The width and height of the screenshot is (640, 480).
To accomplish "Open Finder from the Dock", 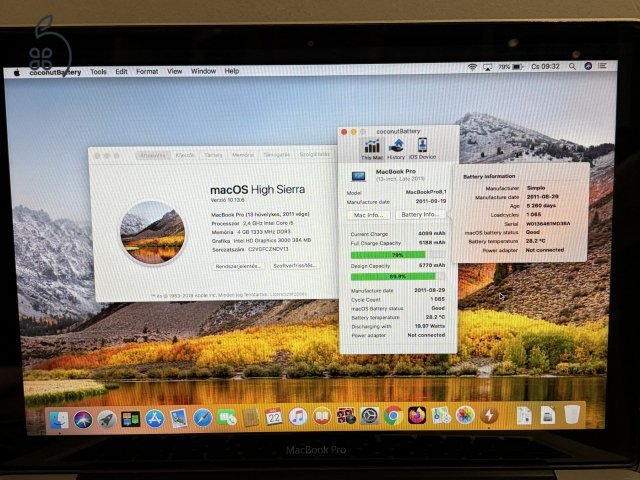I will [x=59, y=420].
